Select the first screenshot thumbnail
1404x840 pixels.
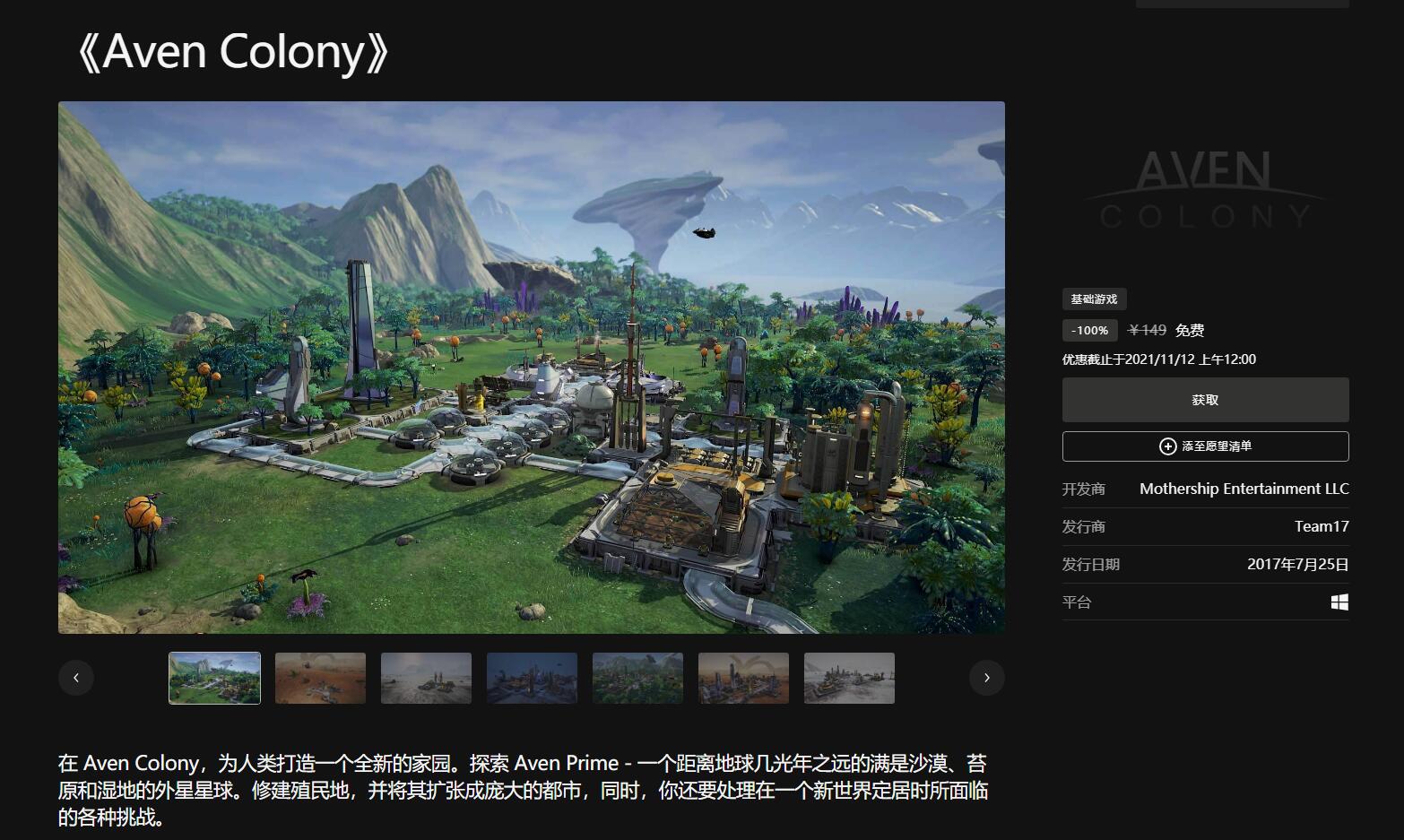click(x=215, y=678)
